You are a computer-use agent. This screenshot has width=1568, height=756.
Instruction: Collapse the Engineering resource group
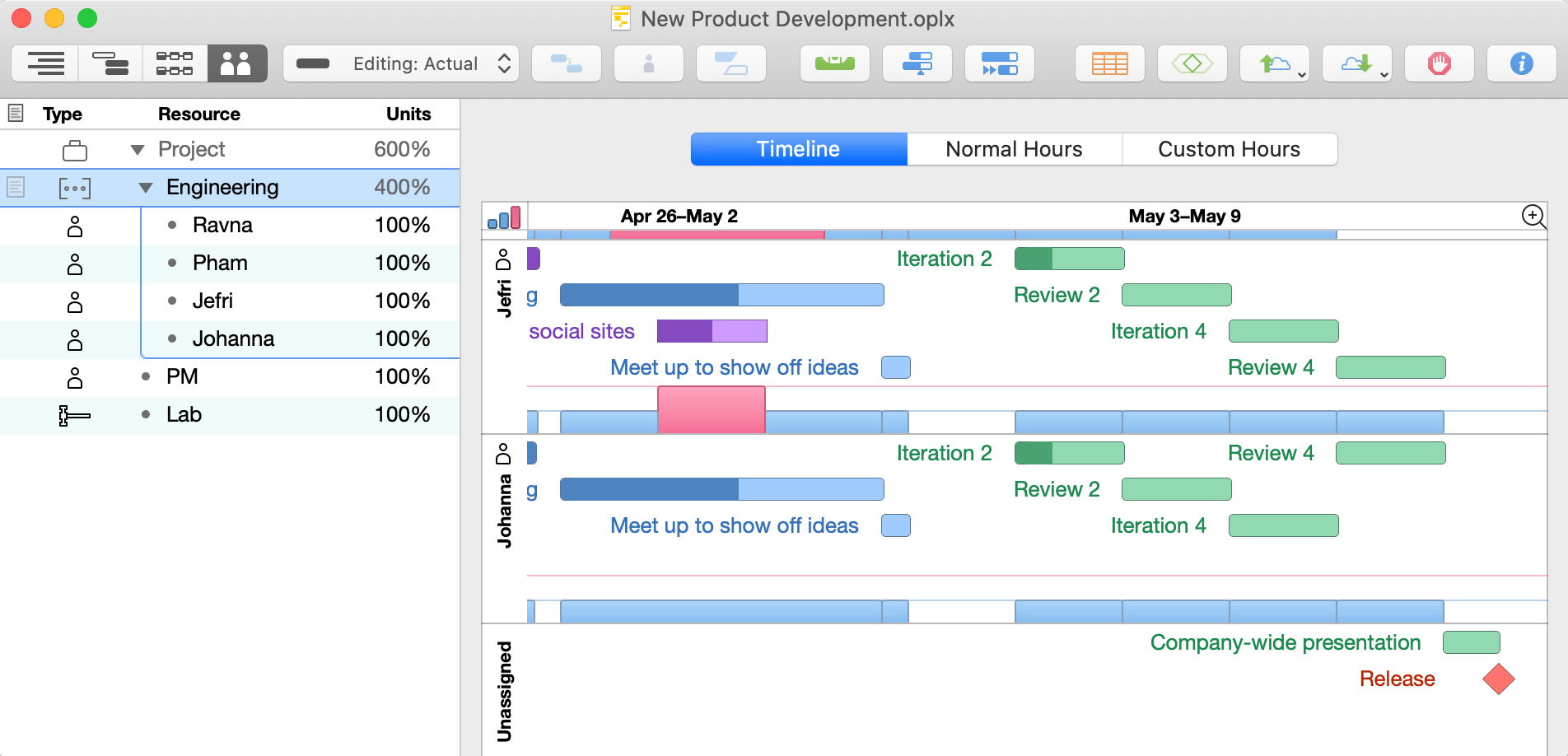click(x=146, y=188)
